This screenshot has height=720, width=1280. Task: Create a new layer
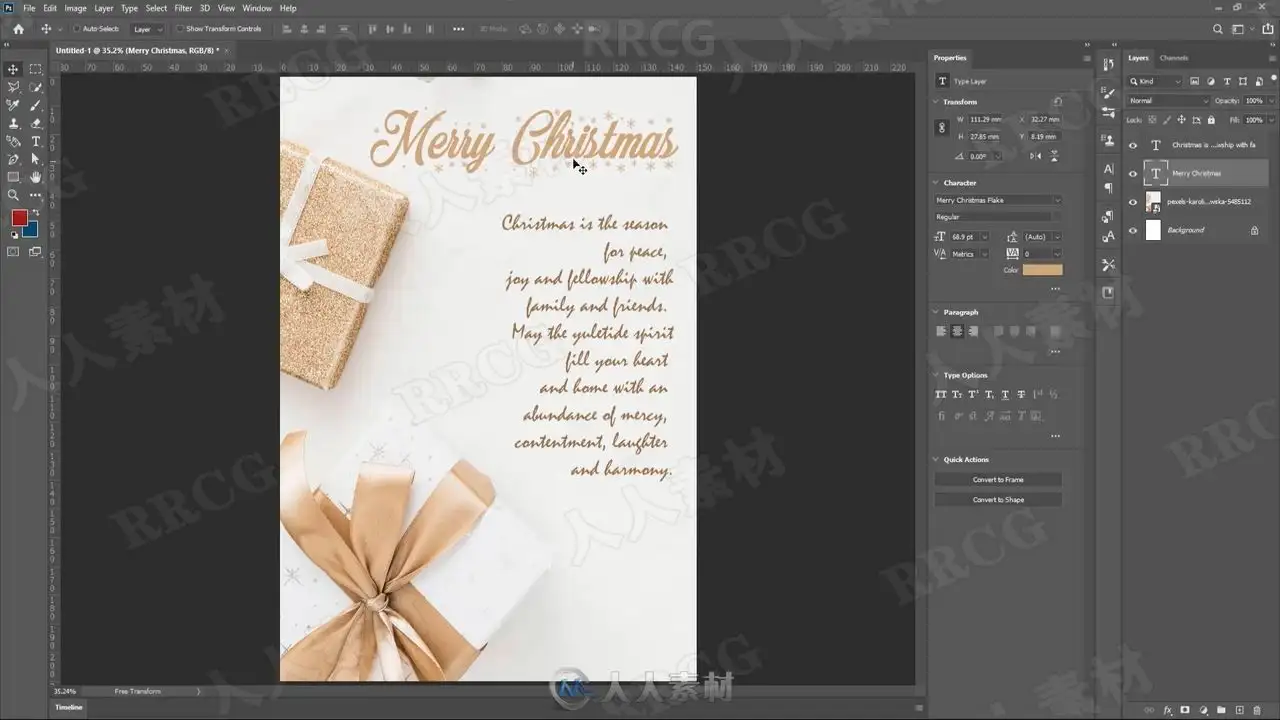click(1239, 710)
